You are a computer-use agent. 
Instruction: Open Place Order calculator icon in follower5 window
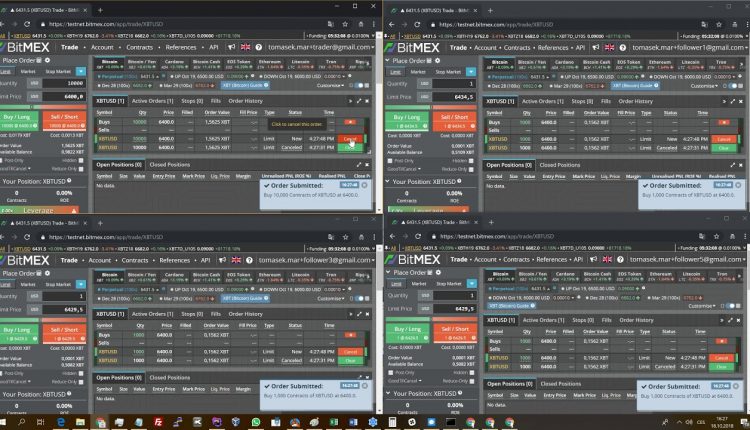tap(430, 272)
